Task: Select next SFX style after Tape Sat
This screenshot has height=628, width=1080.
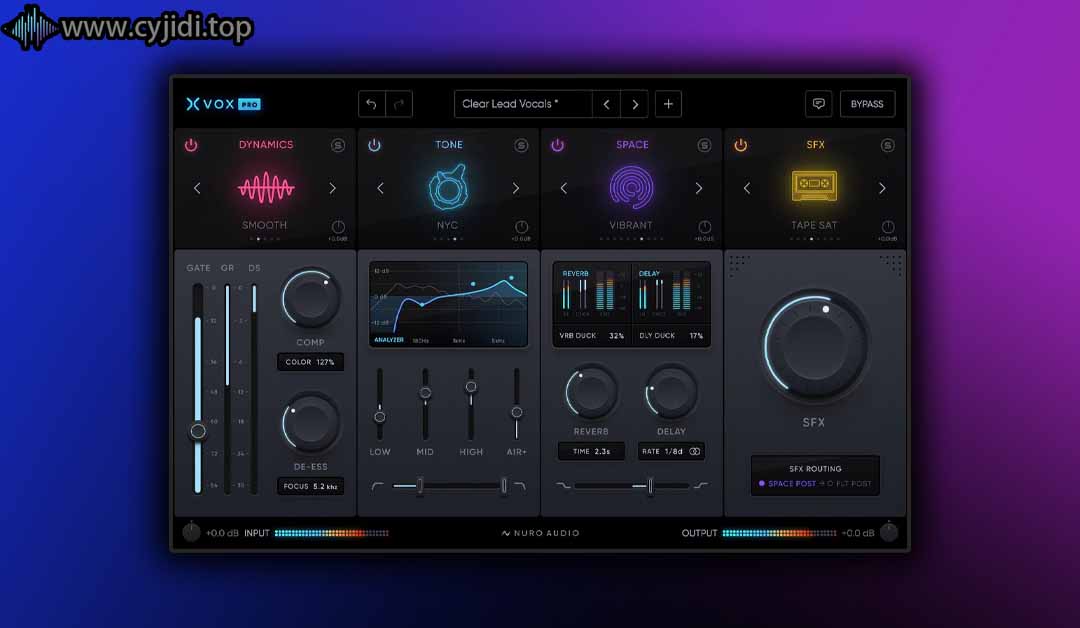Action: pyautogui.click(x=882, y=188)
